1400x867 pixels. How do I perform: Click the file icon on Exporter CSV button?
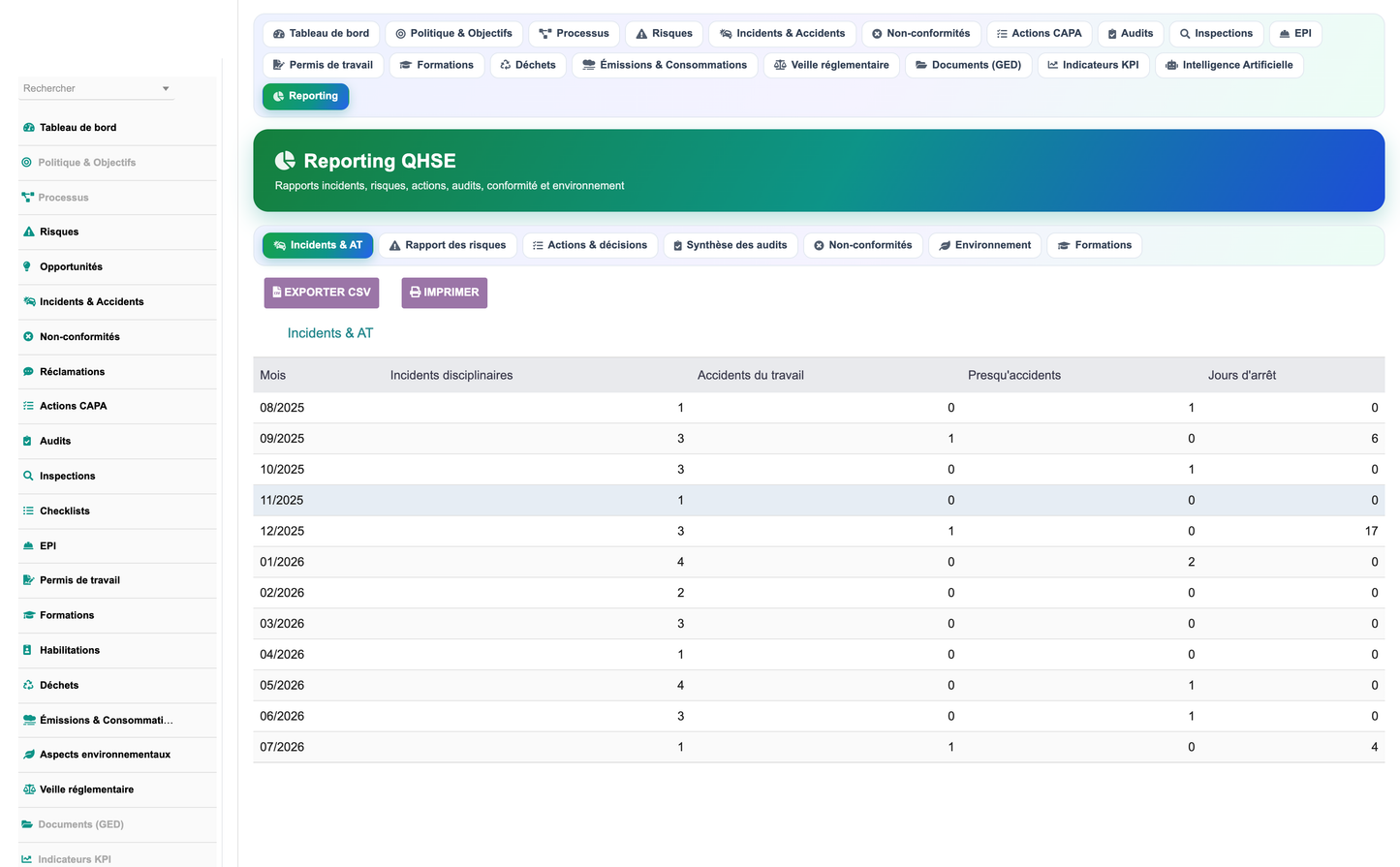point(277,292)
